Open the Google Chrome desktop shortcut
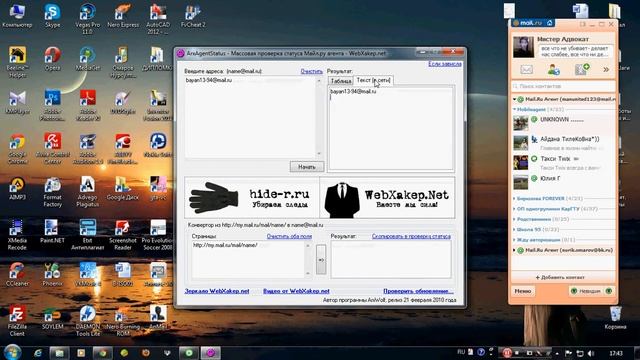 point(17,149)
